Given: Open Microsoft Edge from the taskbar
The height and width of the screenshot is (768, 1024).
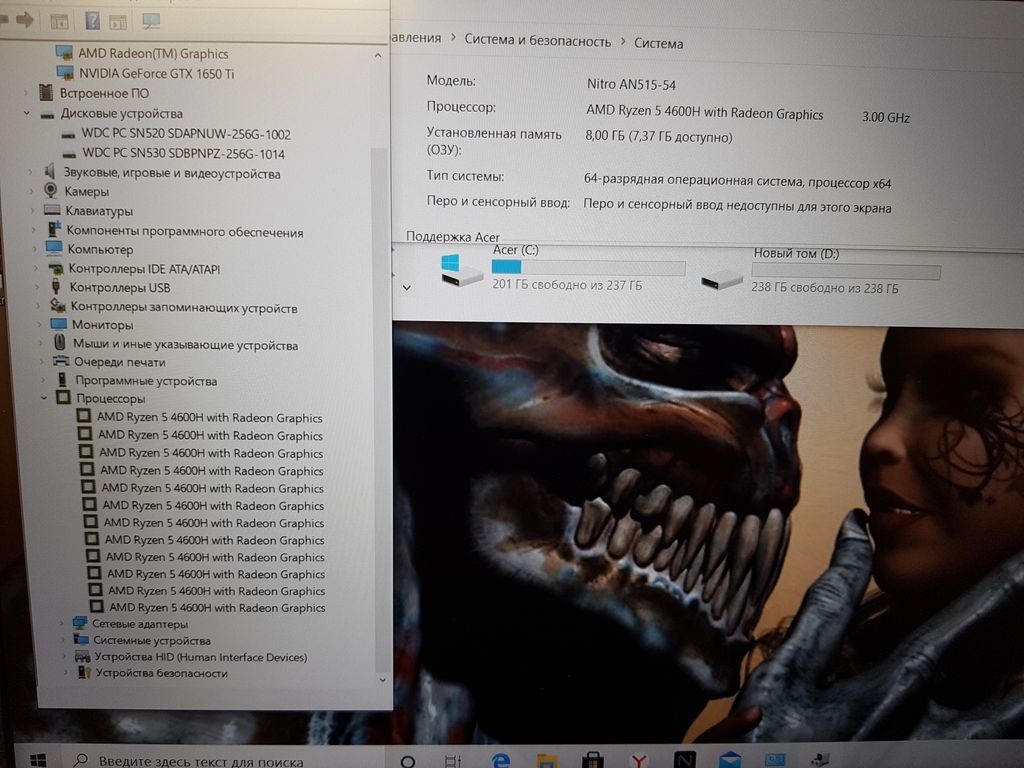Looking at the screenshot, I should tap(501, 760).
